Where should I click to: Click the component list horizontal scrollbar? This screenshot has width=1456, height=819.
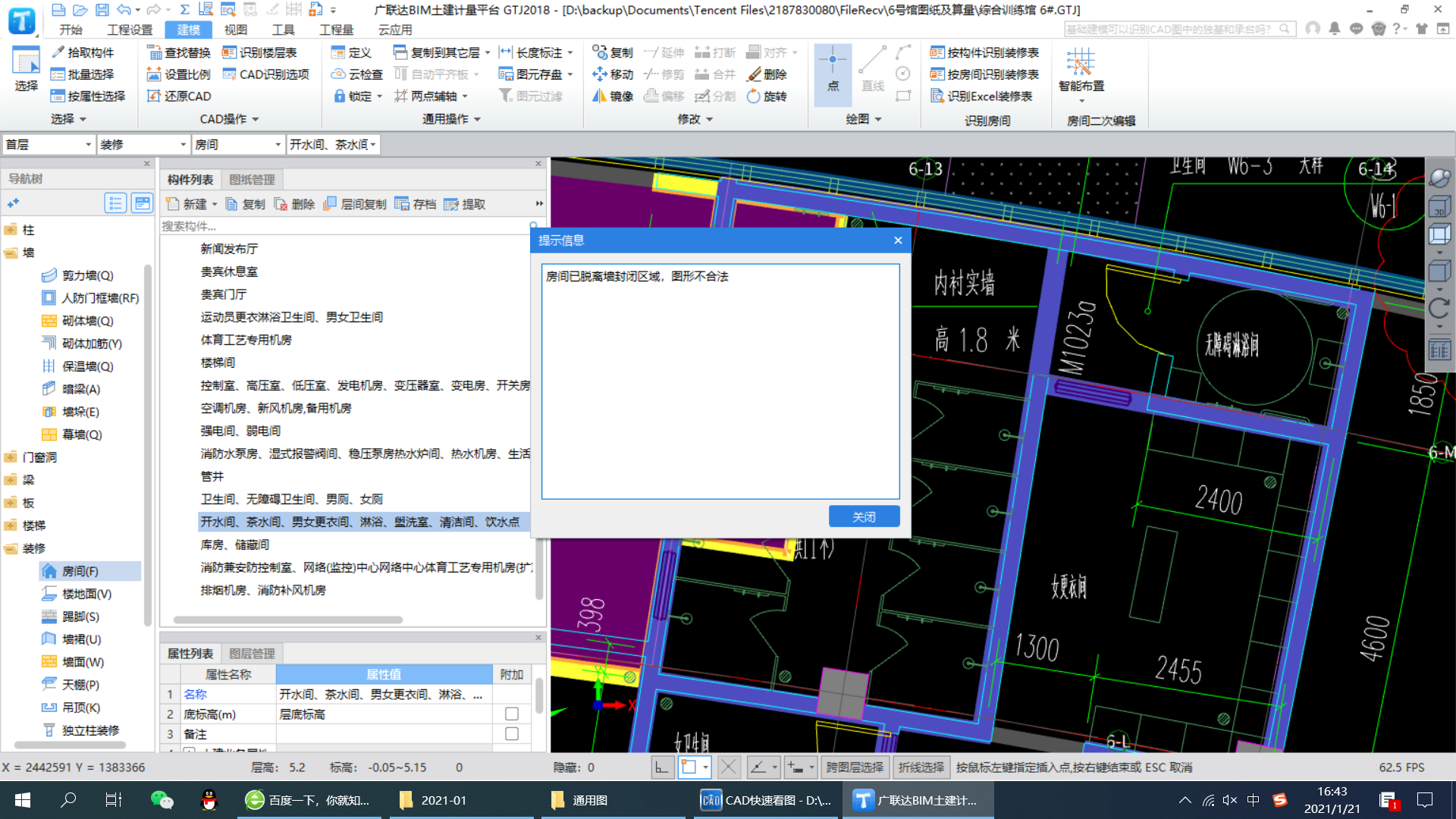pyautogui.click(x=288, y=620)
